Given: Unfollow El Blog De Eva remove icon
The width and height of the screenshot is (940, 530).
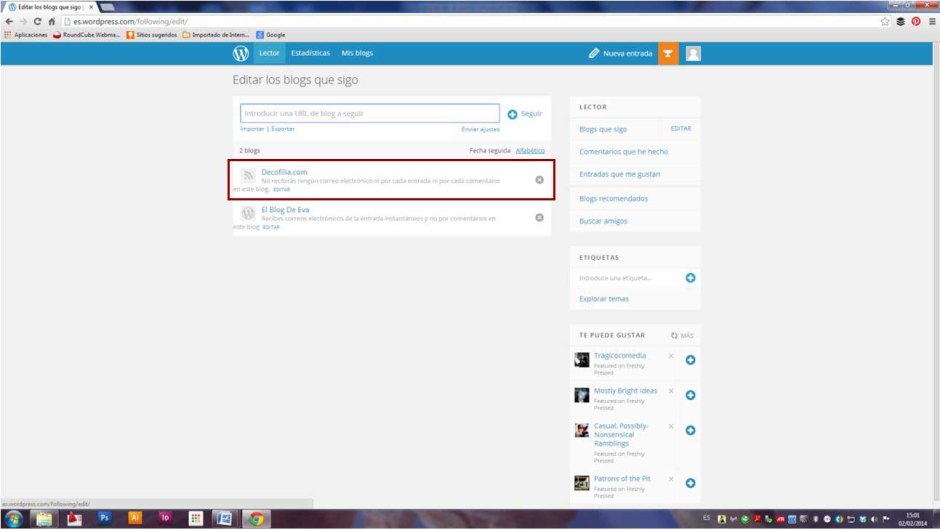Looking at the screenshot, I should click(x=540, y=218).
